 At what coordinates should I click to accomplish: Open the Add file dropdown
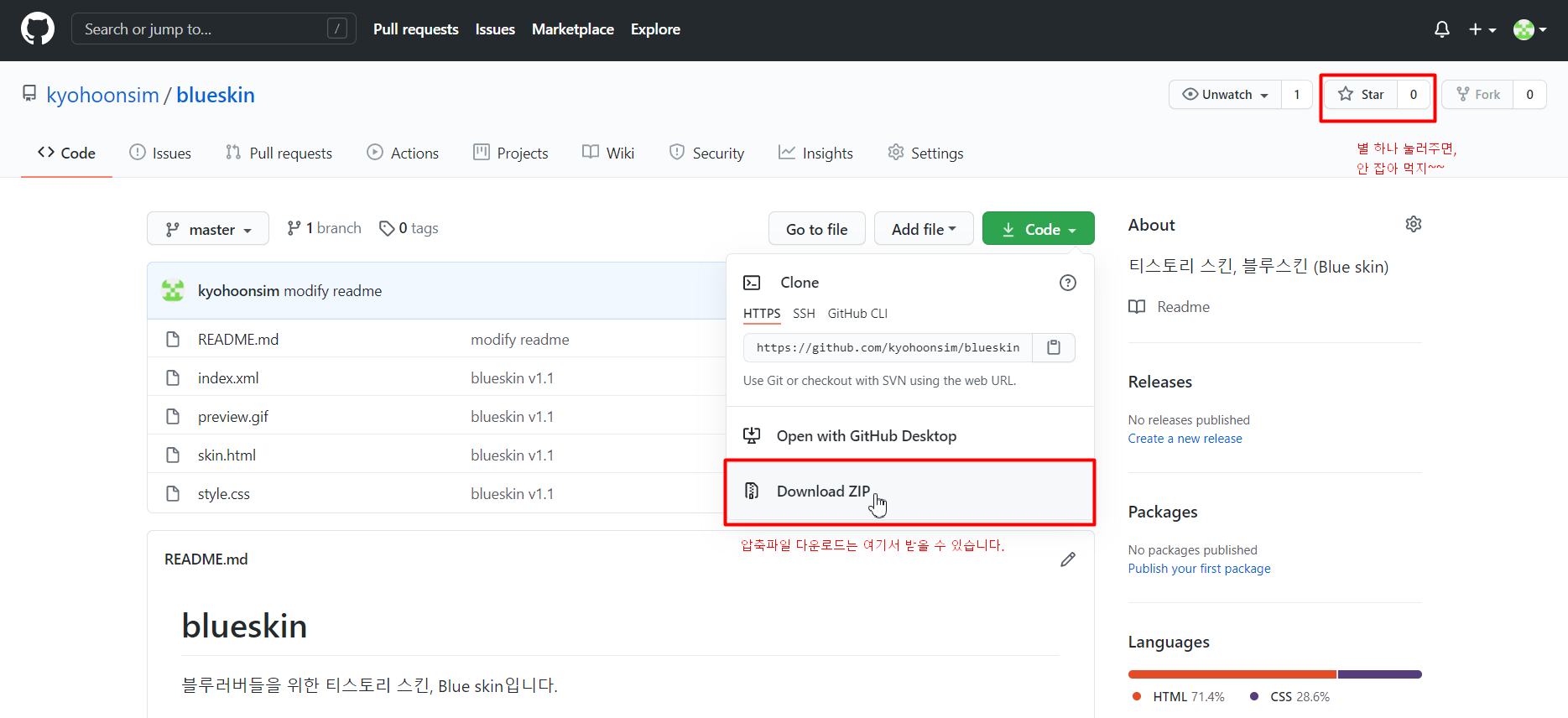[924, 228]
